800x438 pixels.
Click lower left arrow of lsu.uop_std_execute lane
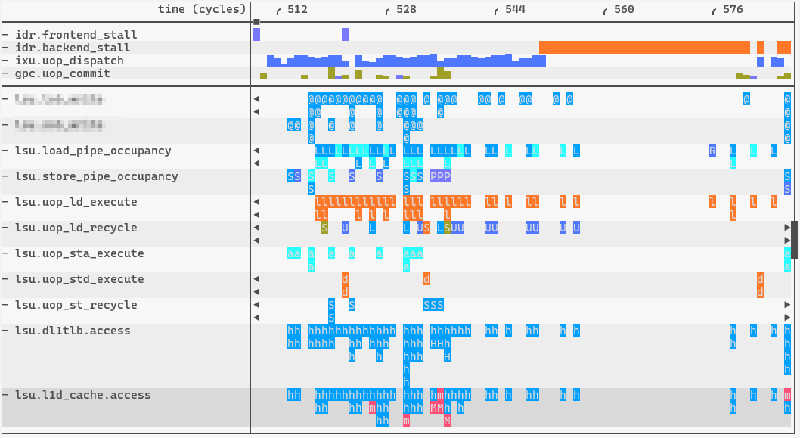point(257,292)
